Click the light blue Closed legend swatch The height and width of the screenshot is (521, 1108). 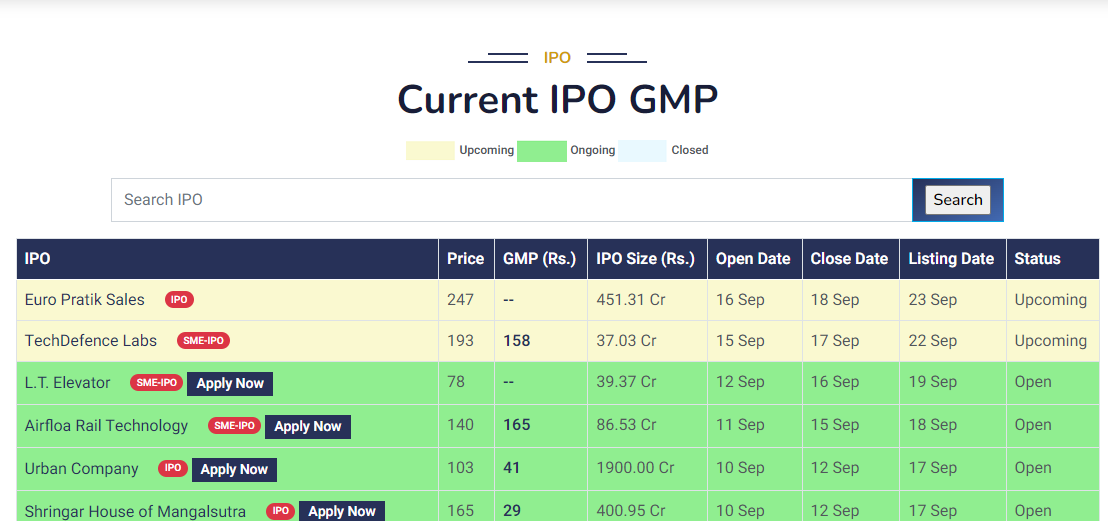point(642,151)
